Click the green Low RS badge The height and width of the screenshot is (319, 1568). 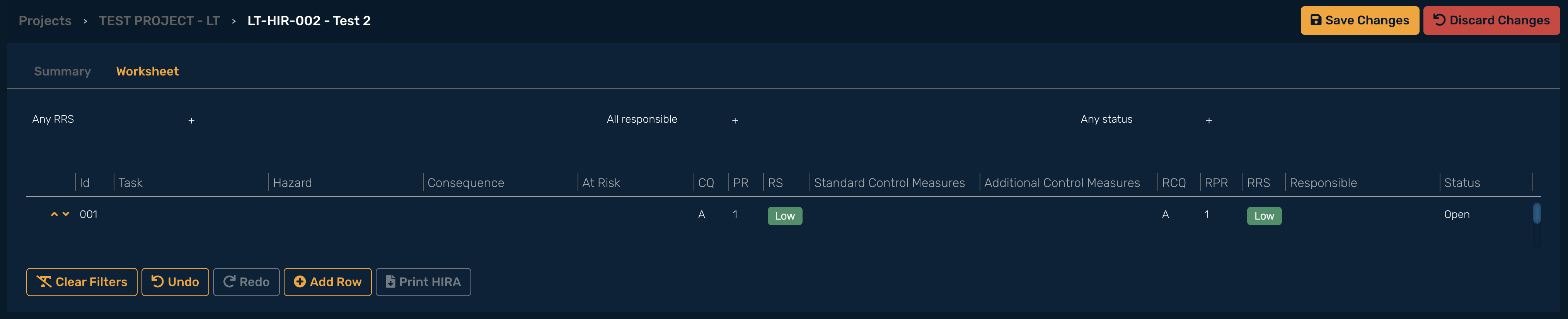(x=785, y=216)
